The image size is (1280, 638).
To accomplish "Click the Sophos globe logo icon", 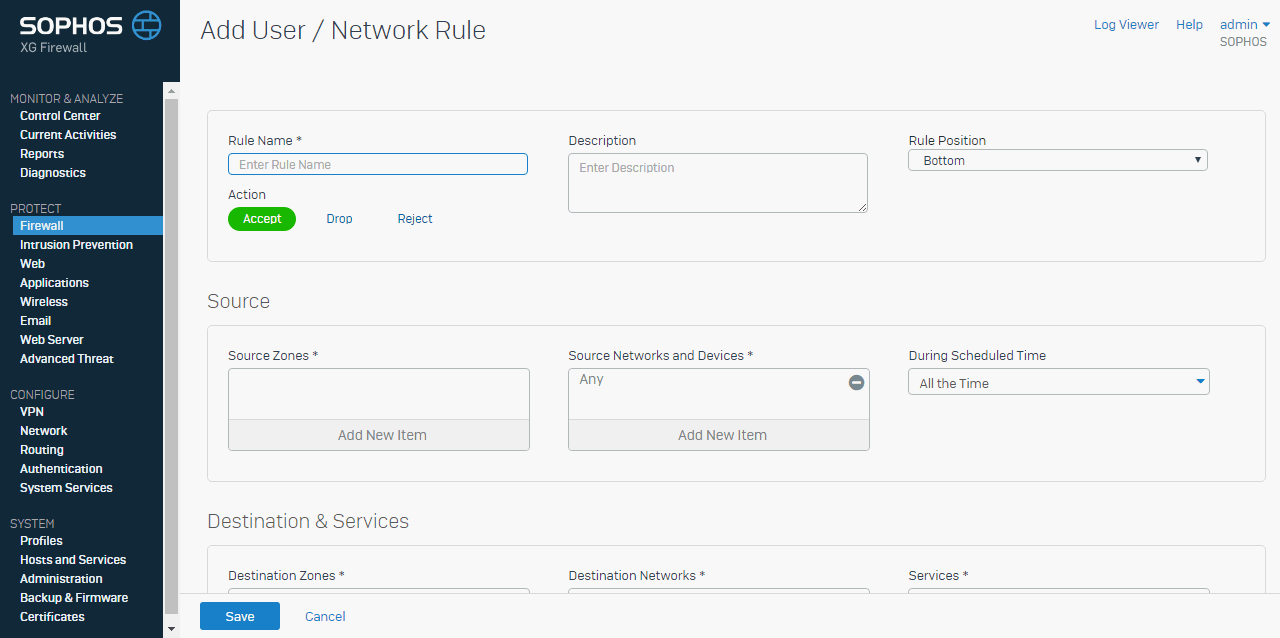I will pyautogui.click(x=147, y=25).
